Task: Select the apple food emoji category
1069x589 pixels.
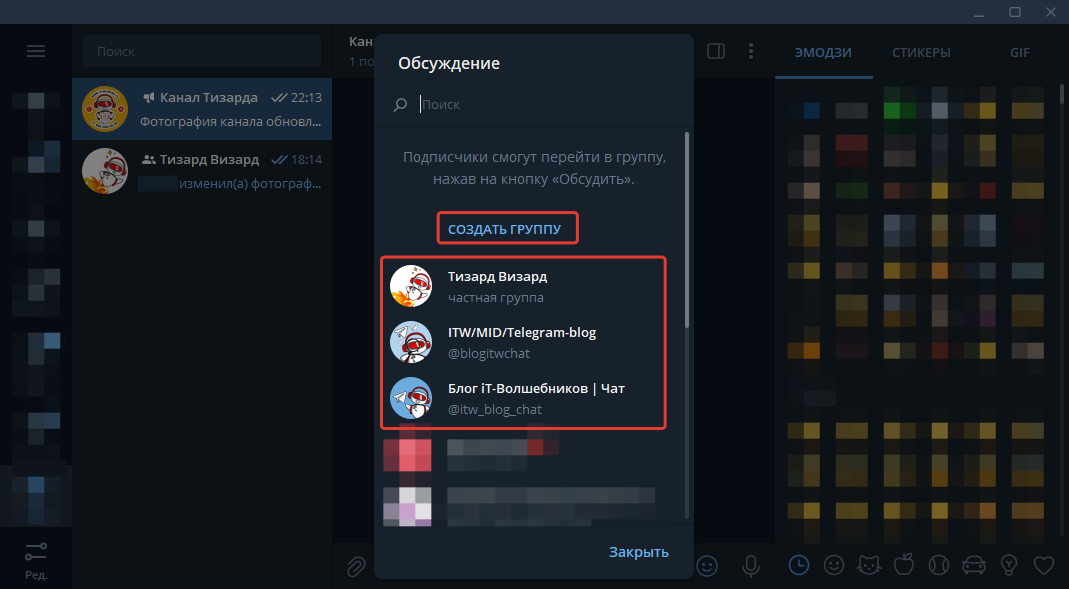Action: point(904,564)
